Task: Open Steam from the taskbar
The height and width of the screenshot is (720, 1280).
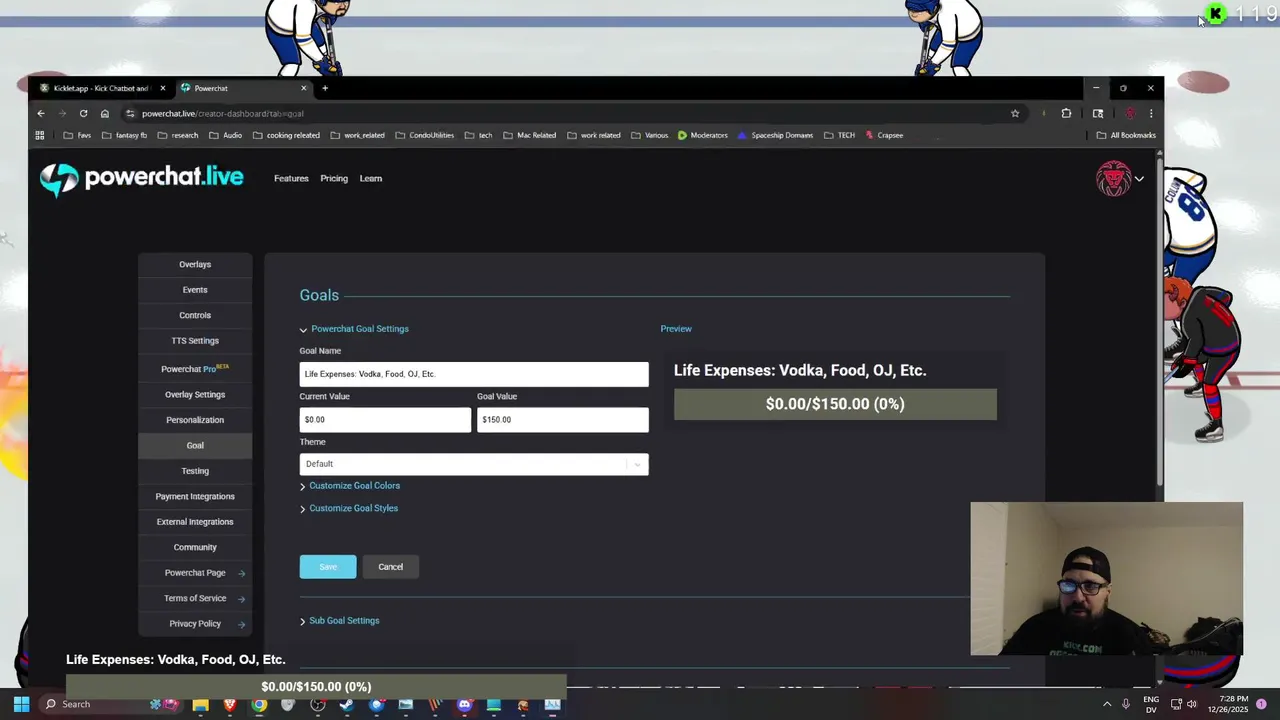Action: click(x=347, y=704)
